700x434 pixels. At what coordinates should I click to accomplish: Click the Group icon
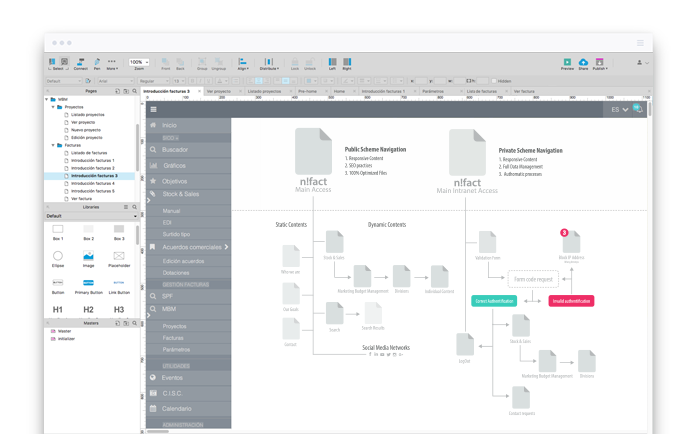point(202,64)
